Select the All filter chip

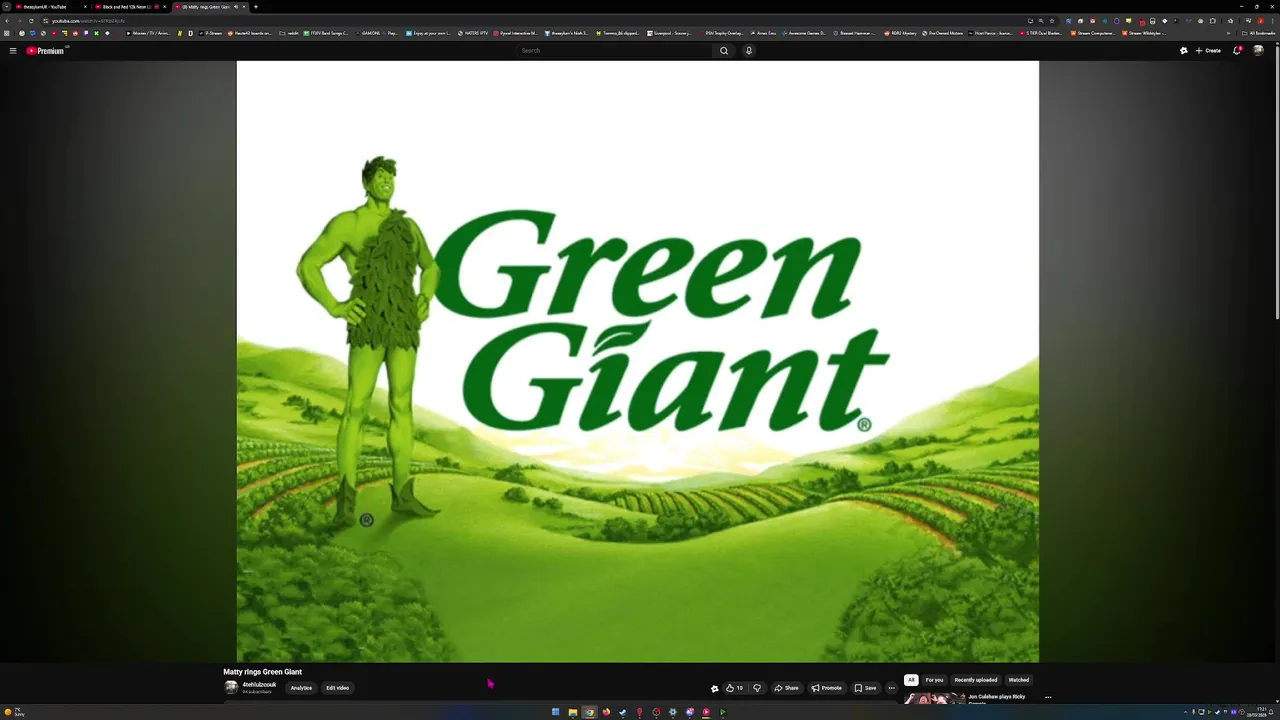[x=910, y=680]
